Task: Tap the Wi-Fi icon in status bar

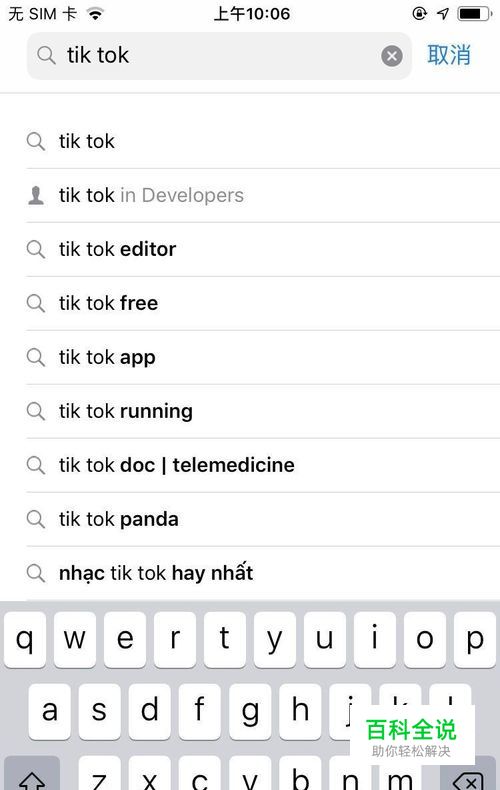Action: click(x=95, y=14)
